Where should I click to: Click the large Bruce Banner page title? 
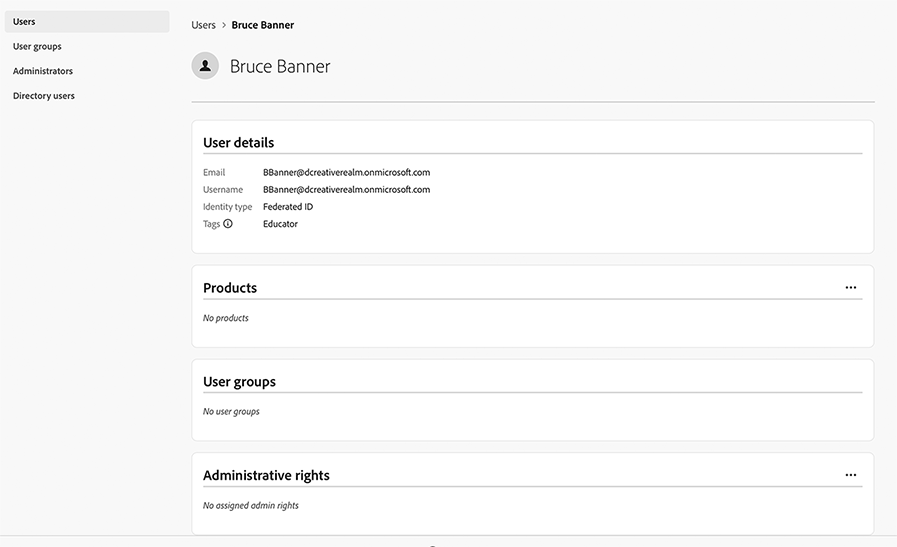coord(280,67)
